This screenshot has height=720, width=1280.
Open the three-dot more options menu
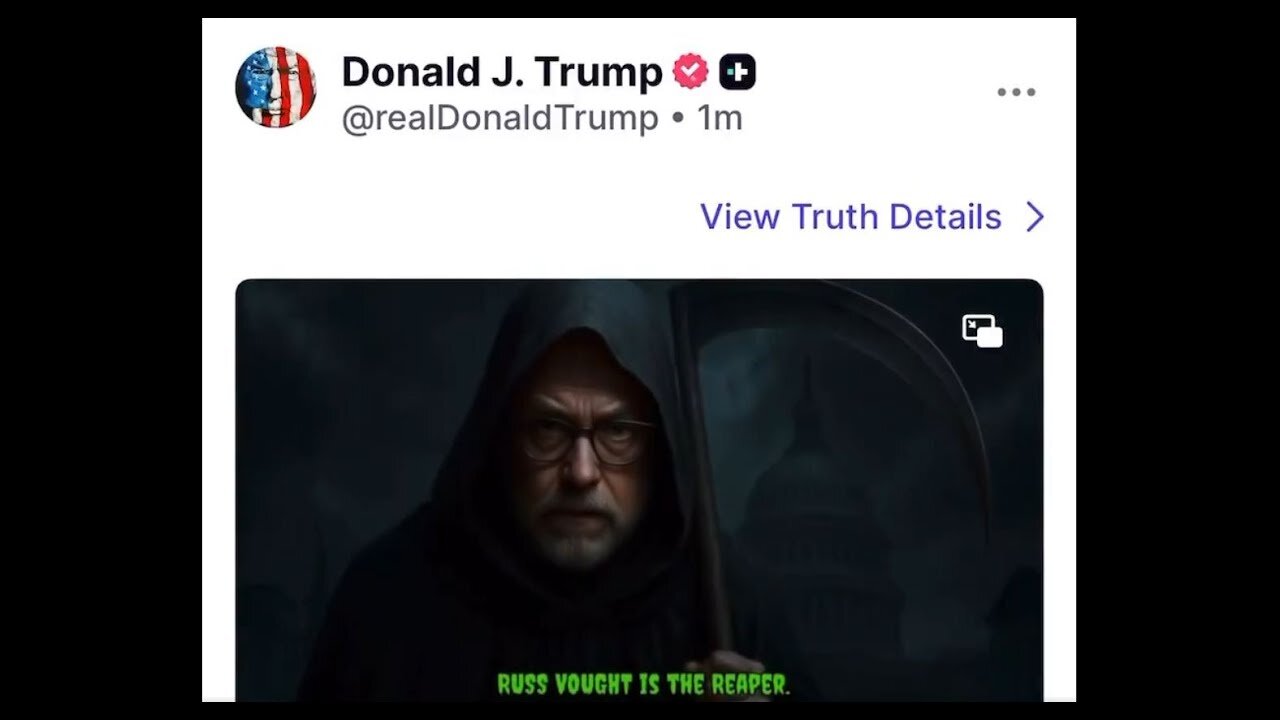pyautogui.click(x=1016, y=92)
